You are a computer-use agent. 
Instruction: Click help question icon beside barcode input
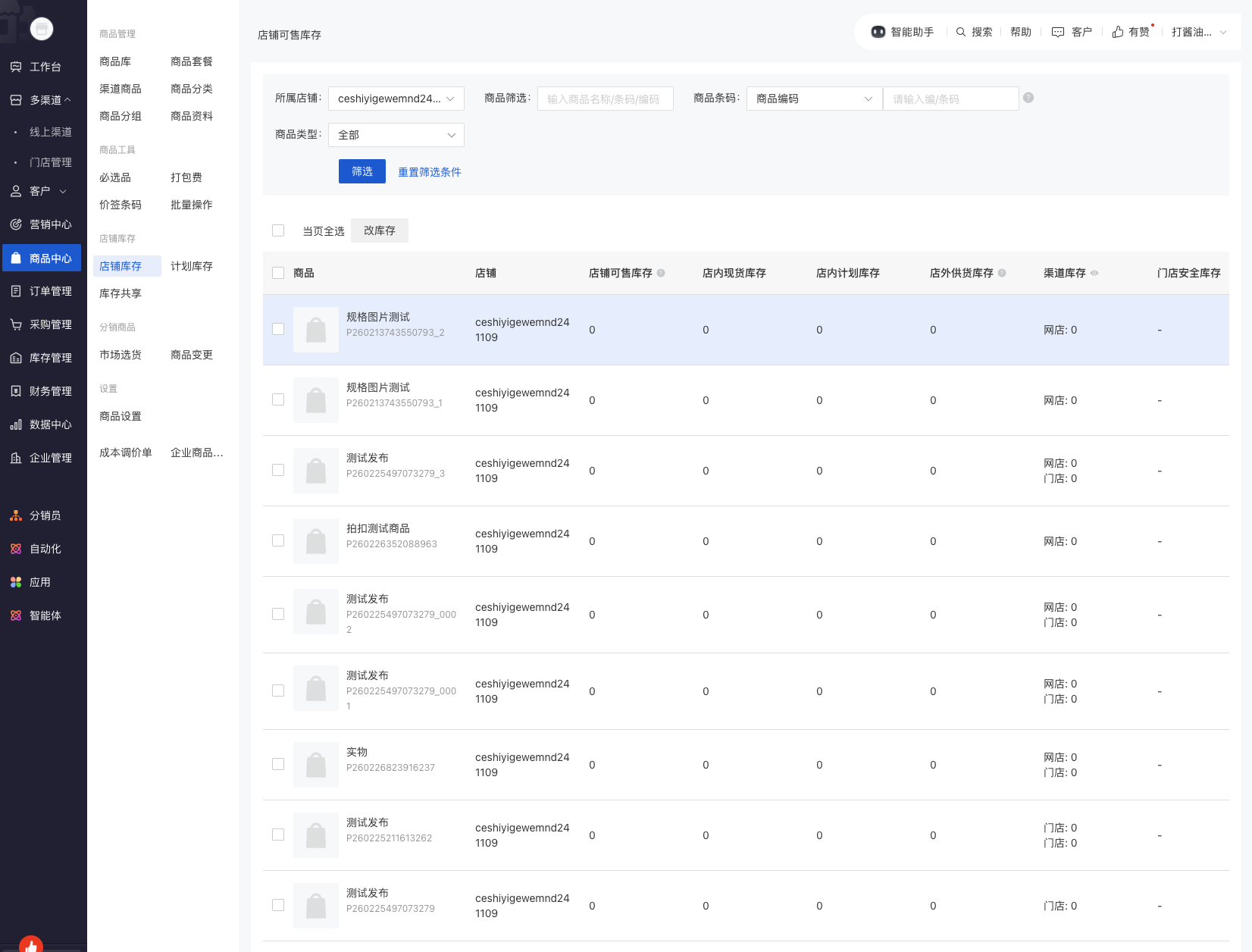(1028, 98)
